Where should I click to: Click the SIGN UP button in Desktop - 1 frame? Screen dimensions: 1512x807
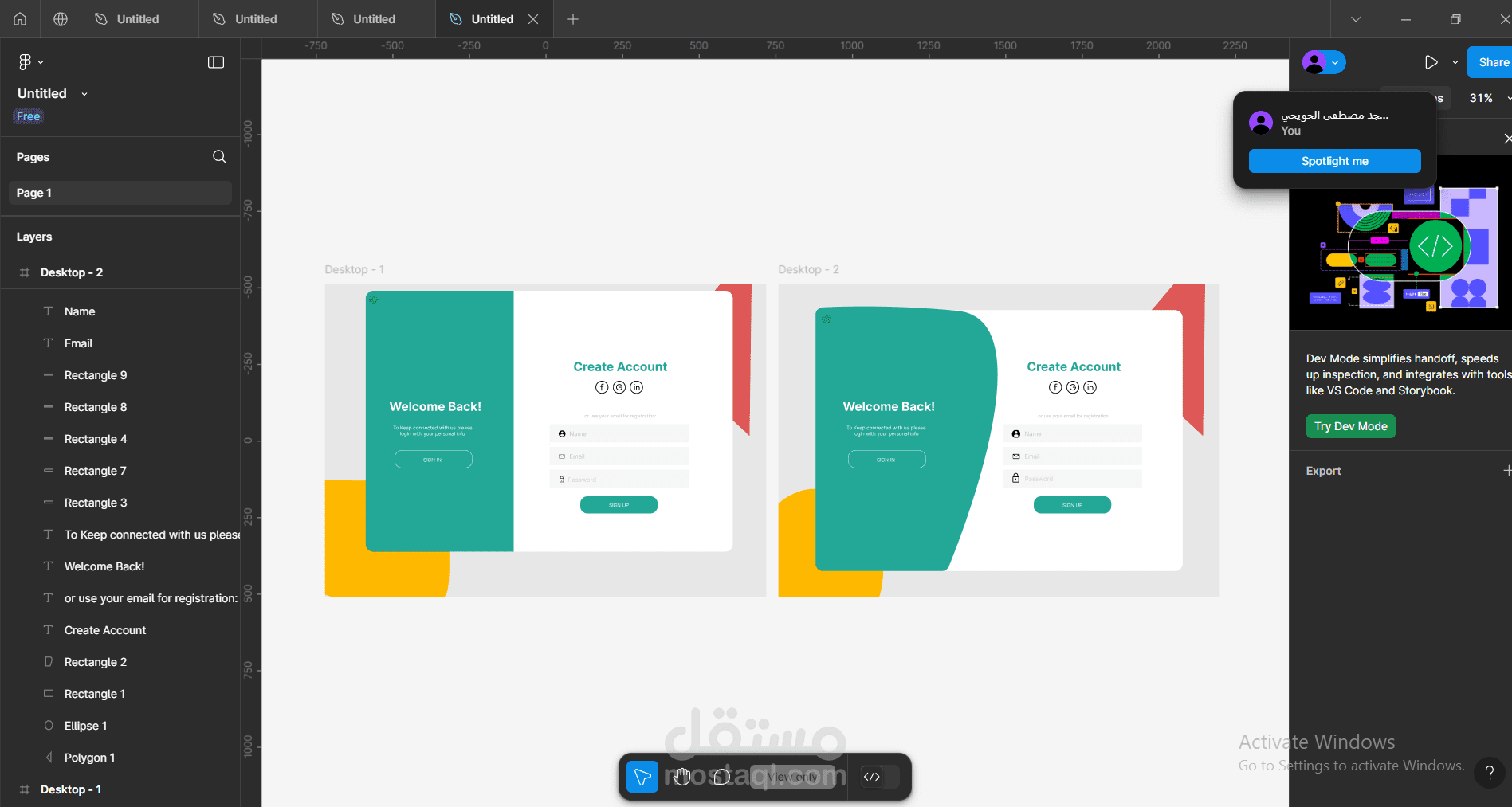(619, 505)
